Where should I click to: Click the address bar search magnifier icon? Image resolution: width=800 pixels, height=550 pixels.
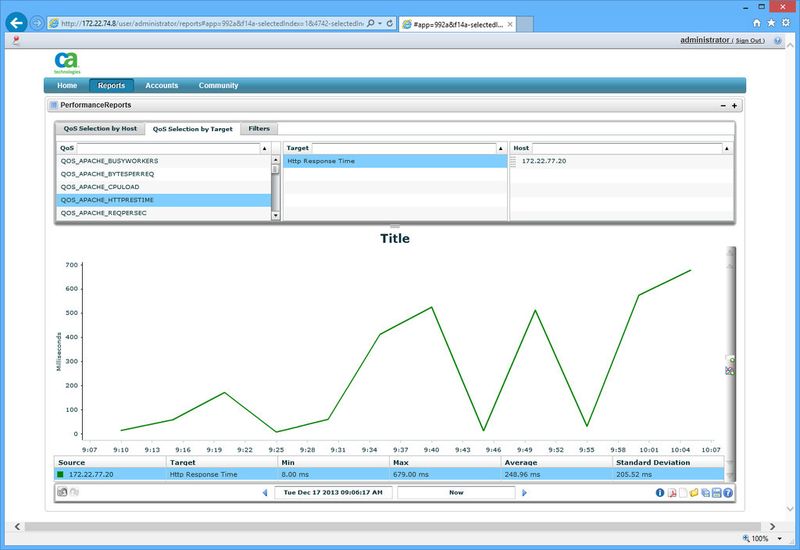tap(371, 23)
